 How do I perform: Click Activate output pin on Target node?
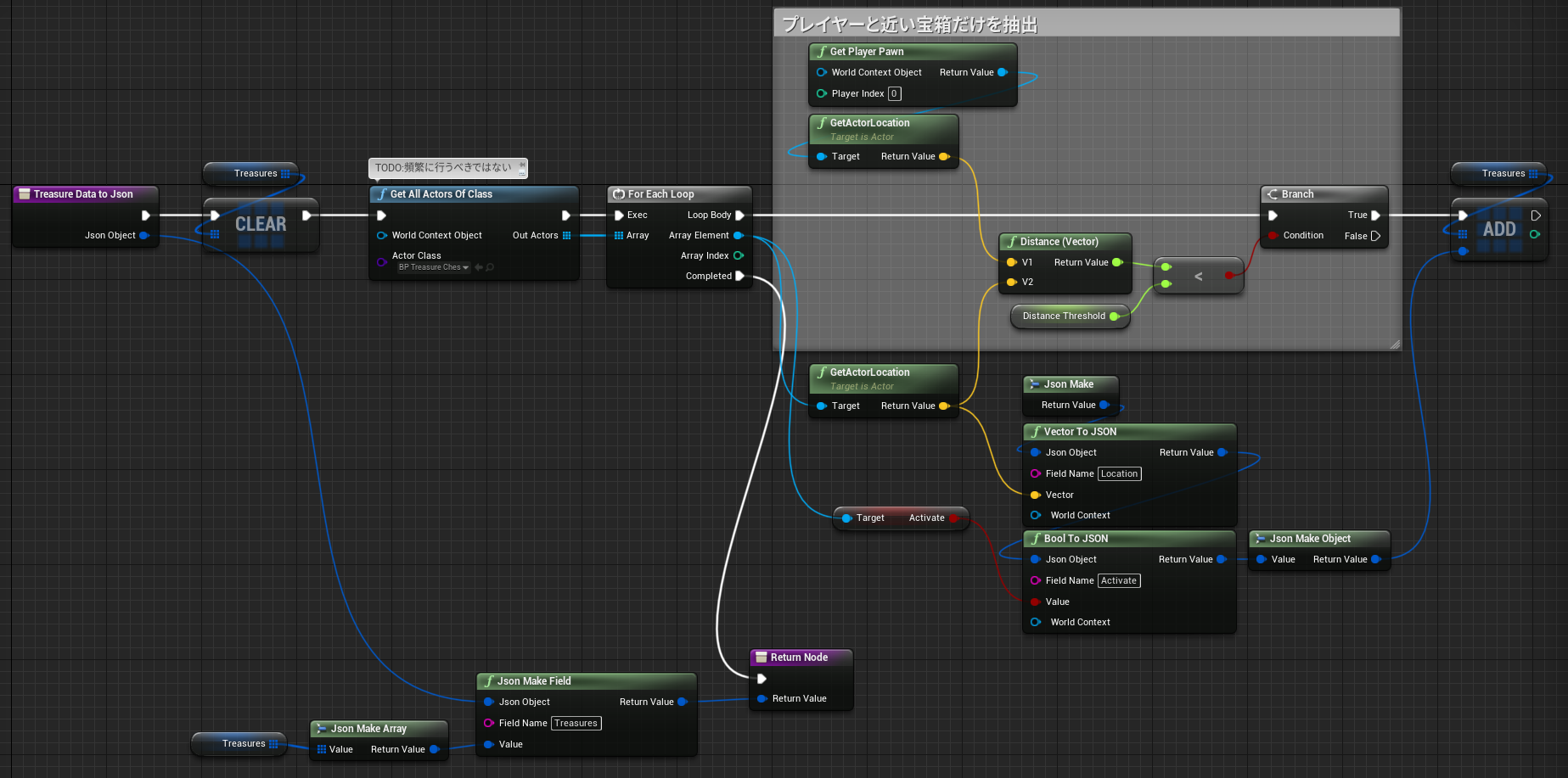(953, 518)
